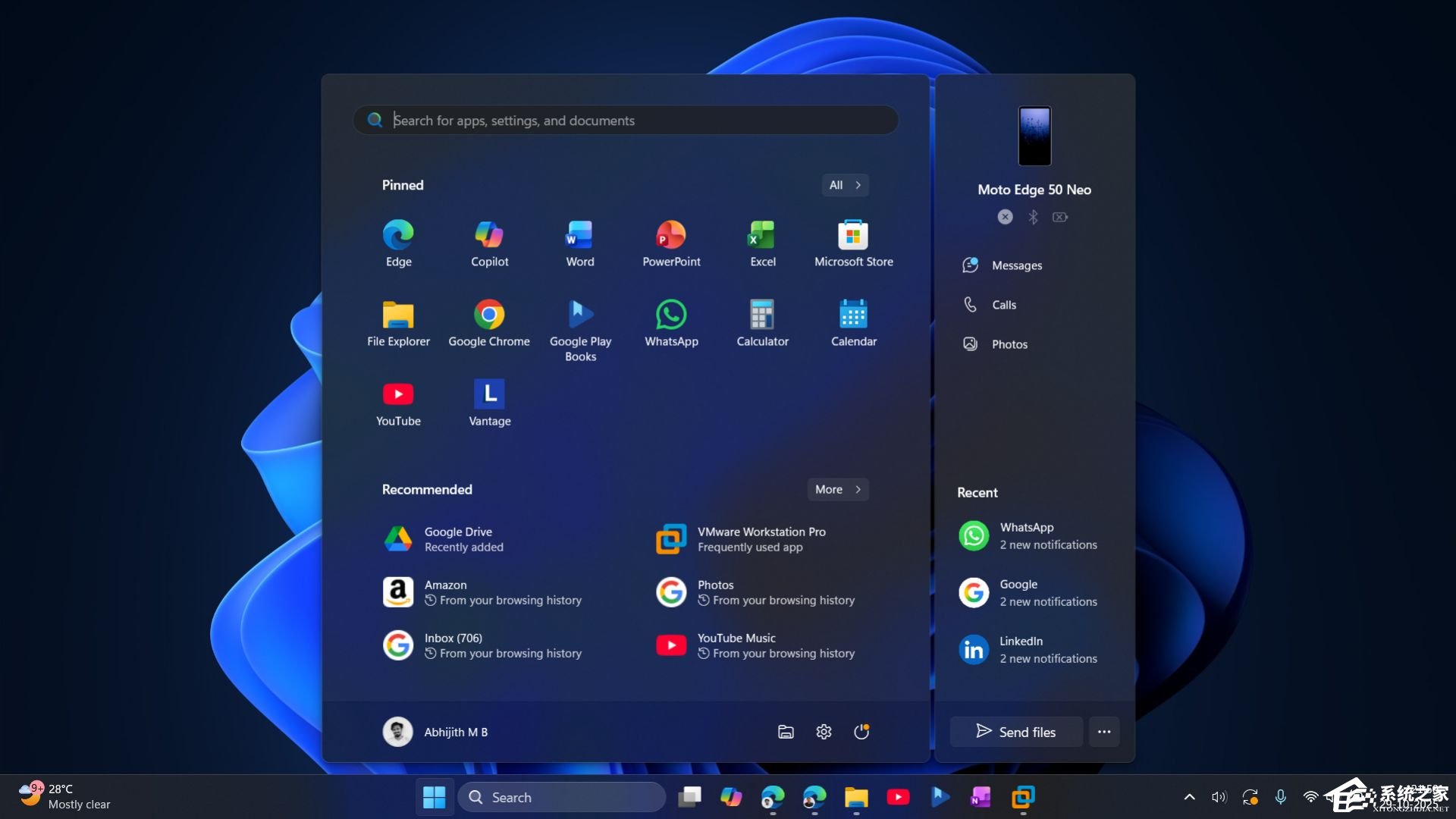This screenshot has width=1456, height=819.
Task: Open Calls in phone panel
Action: click(1003, 305)
